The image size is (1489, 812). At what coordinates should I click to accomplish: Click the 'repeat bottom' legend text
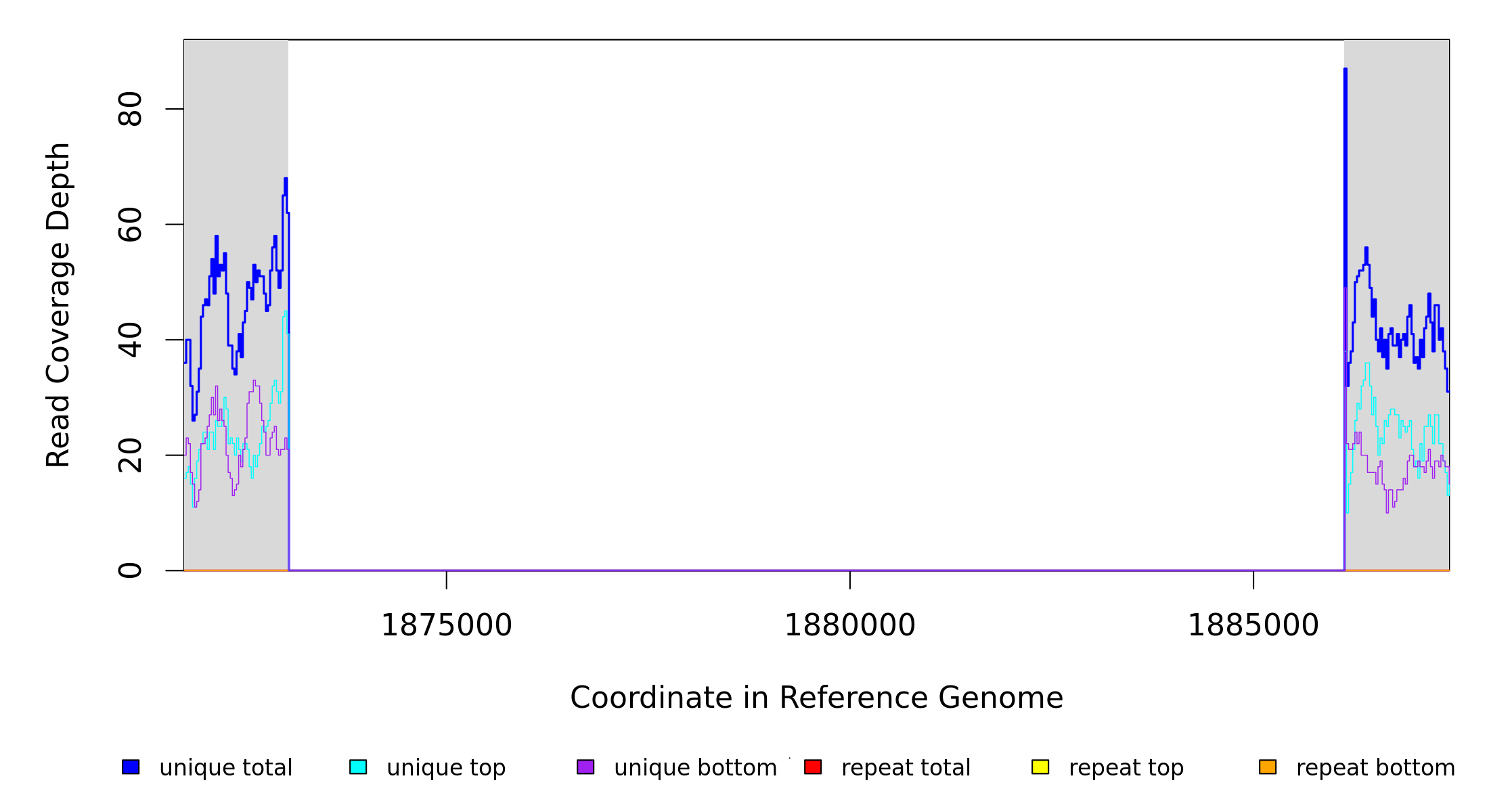coord(1375,768)
